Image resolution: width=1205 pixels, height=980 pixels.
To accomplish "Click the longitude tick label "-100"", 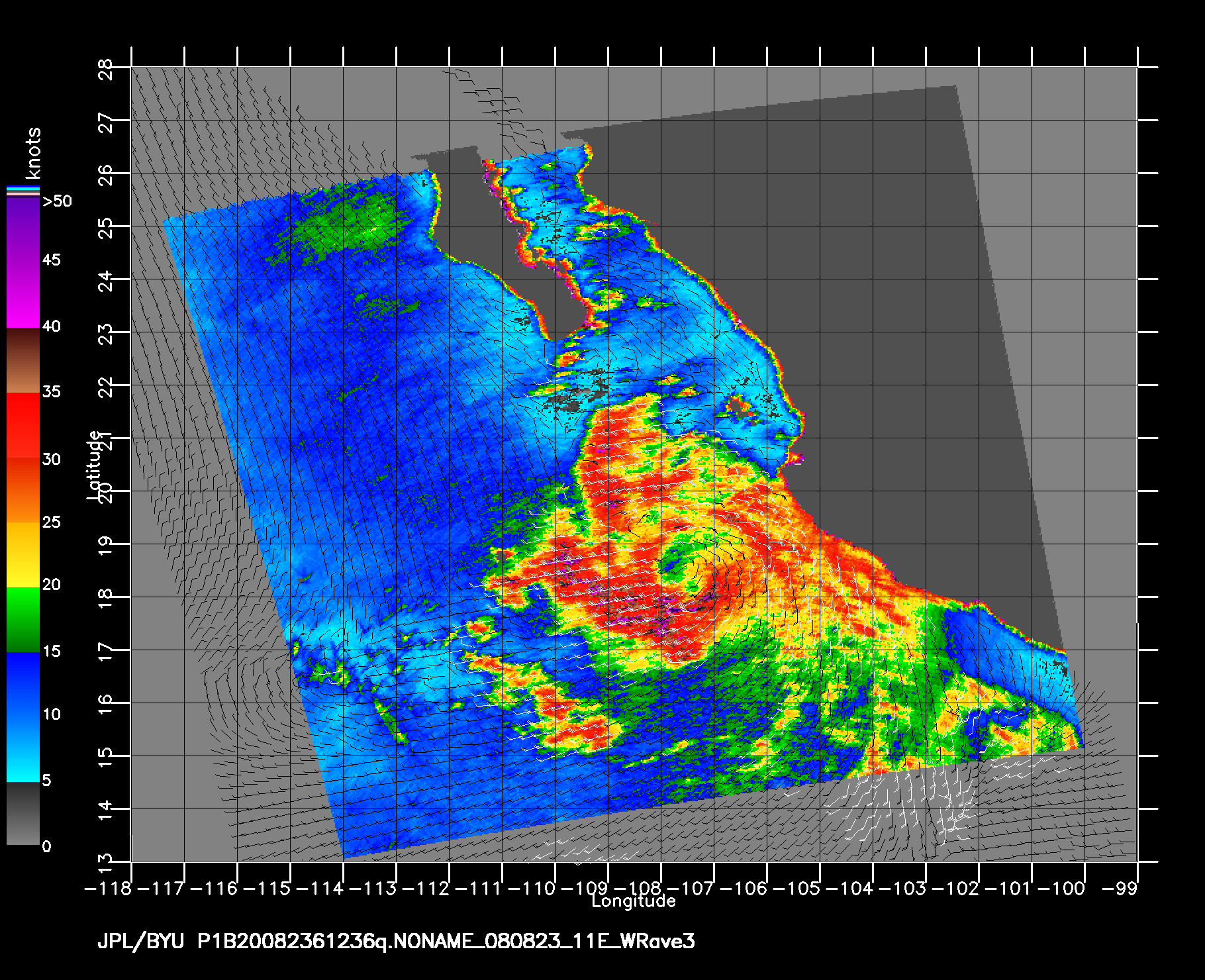I will coord(1062,888).
